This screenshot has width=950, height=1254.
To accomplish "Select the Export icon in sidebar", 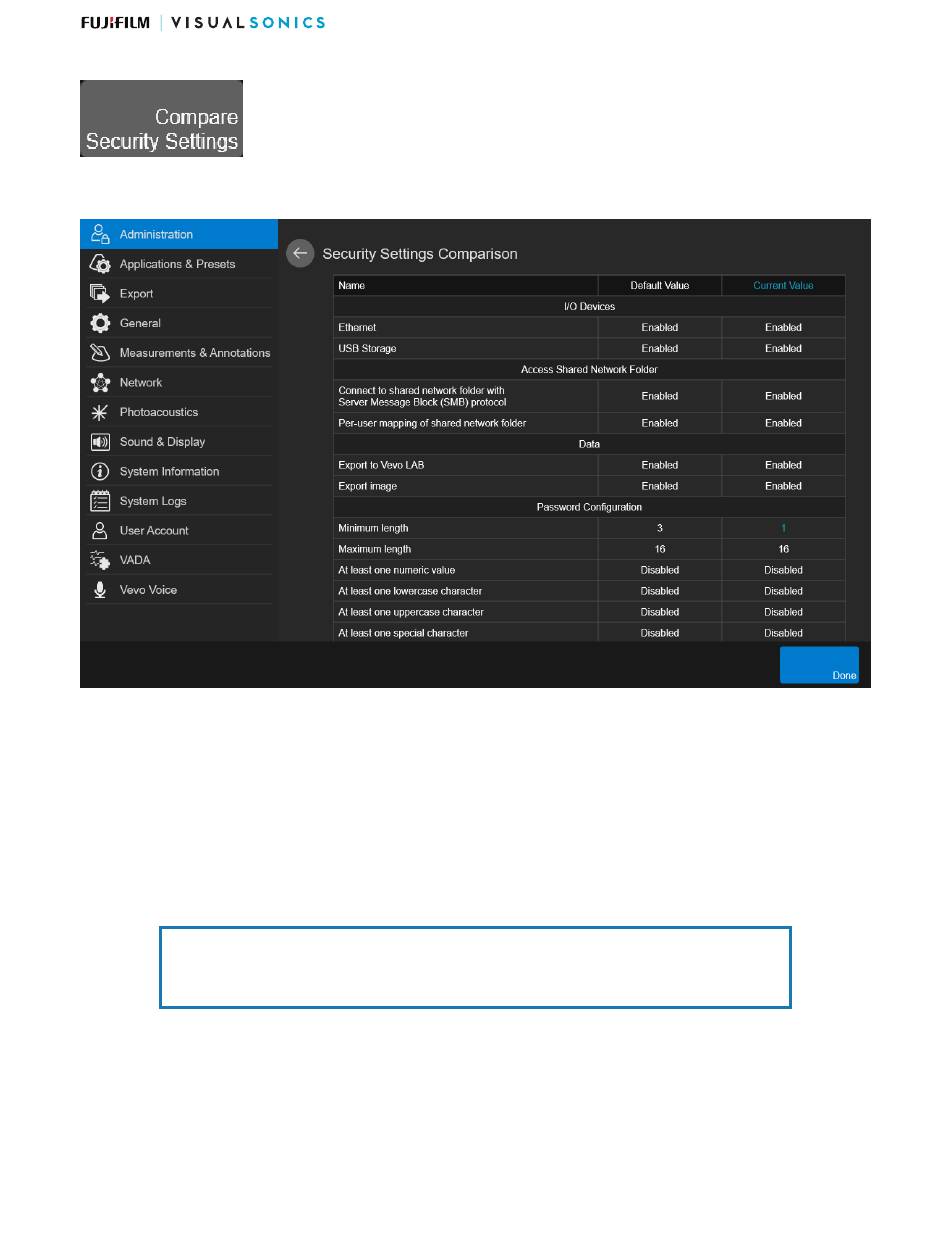I will coord(100,293).
